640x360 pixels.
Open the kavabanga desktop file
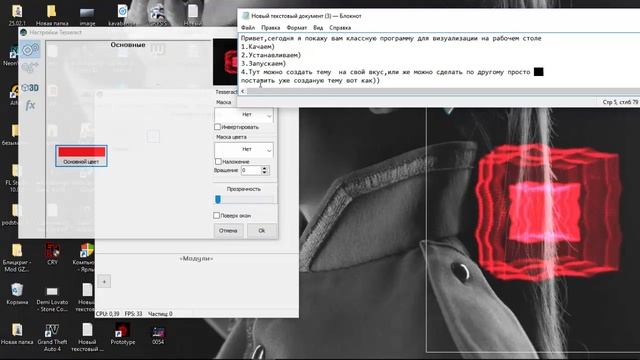pyautogui.click(x=122, y=15)
